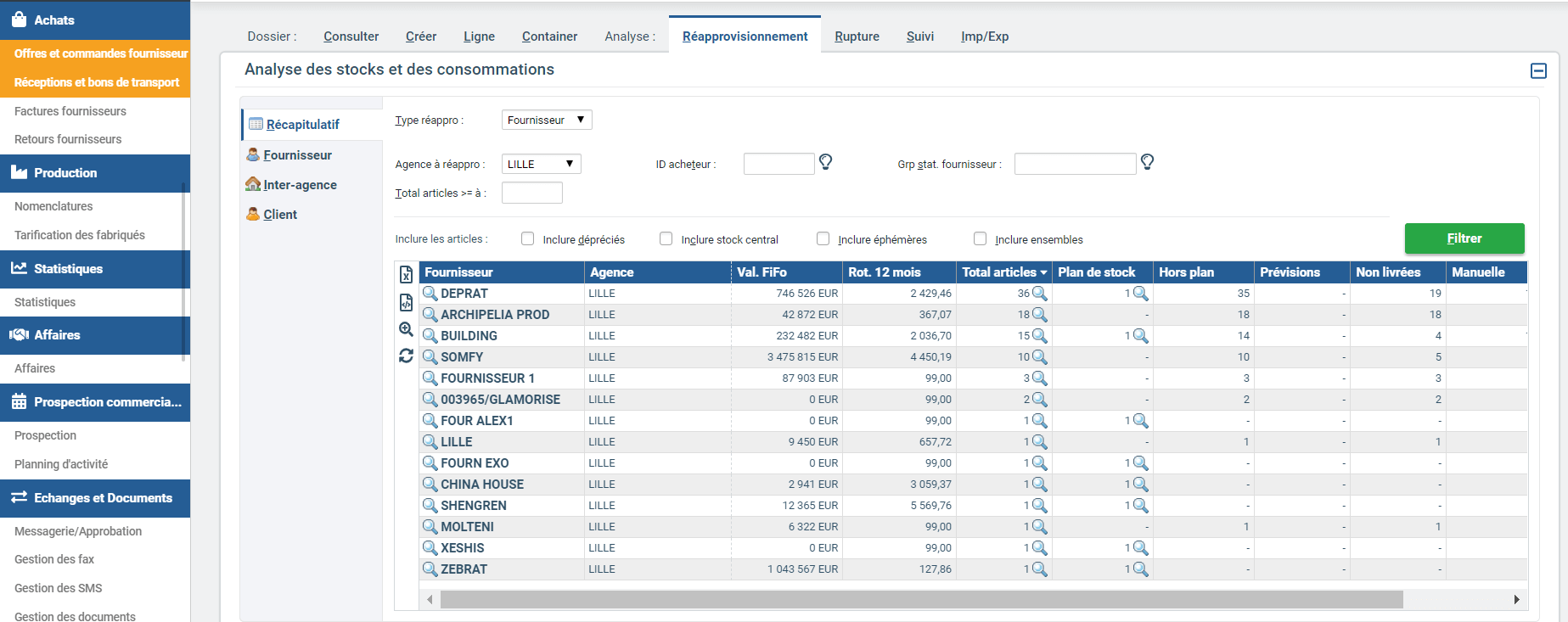Export the table as XML/code file
Viewport: 1568px width, 622px height.
click(x=406, y=302)
